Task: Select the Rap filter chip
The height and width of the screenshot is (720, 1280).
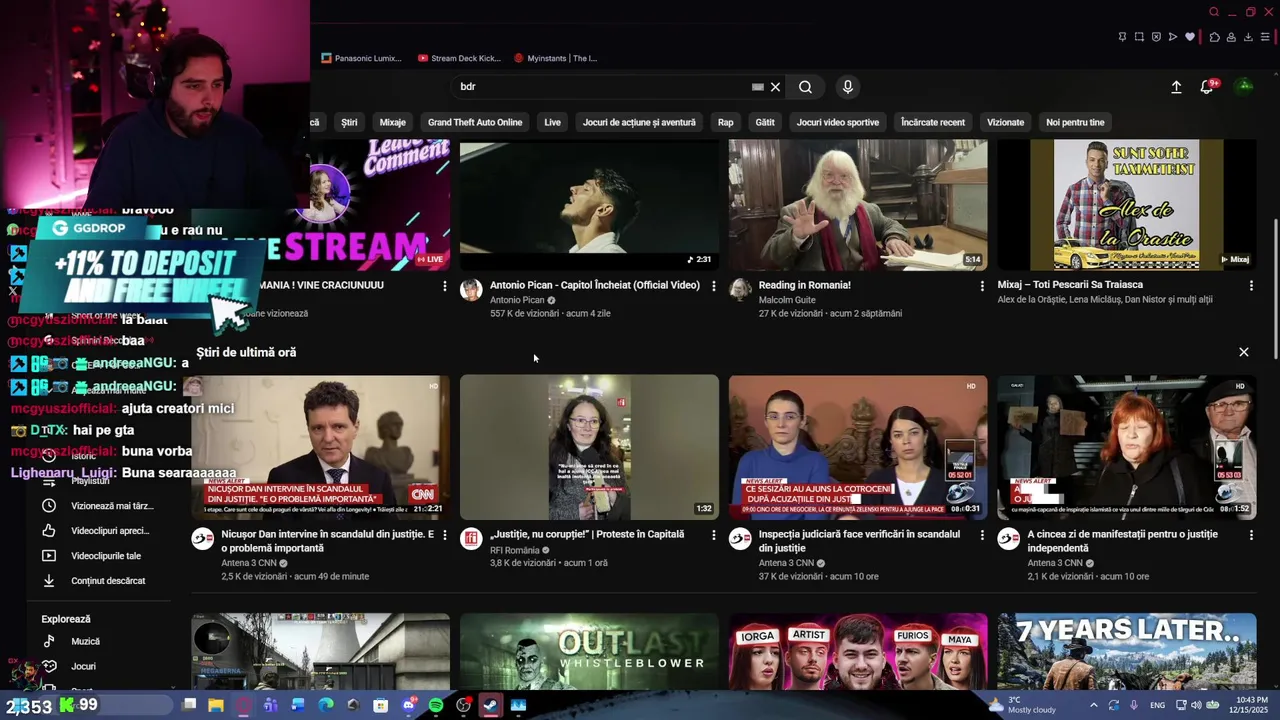Action: click(725, 122)
